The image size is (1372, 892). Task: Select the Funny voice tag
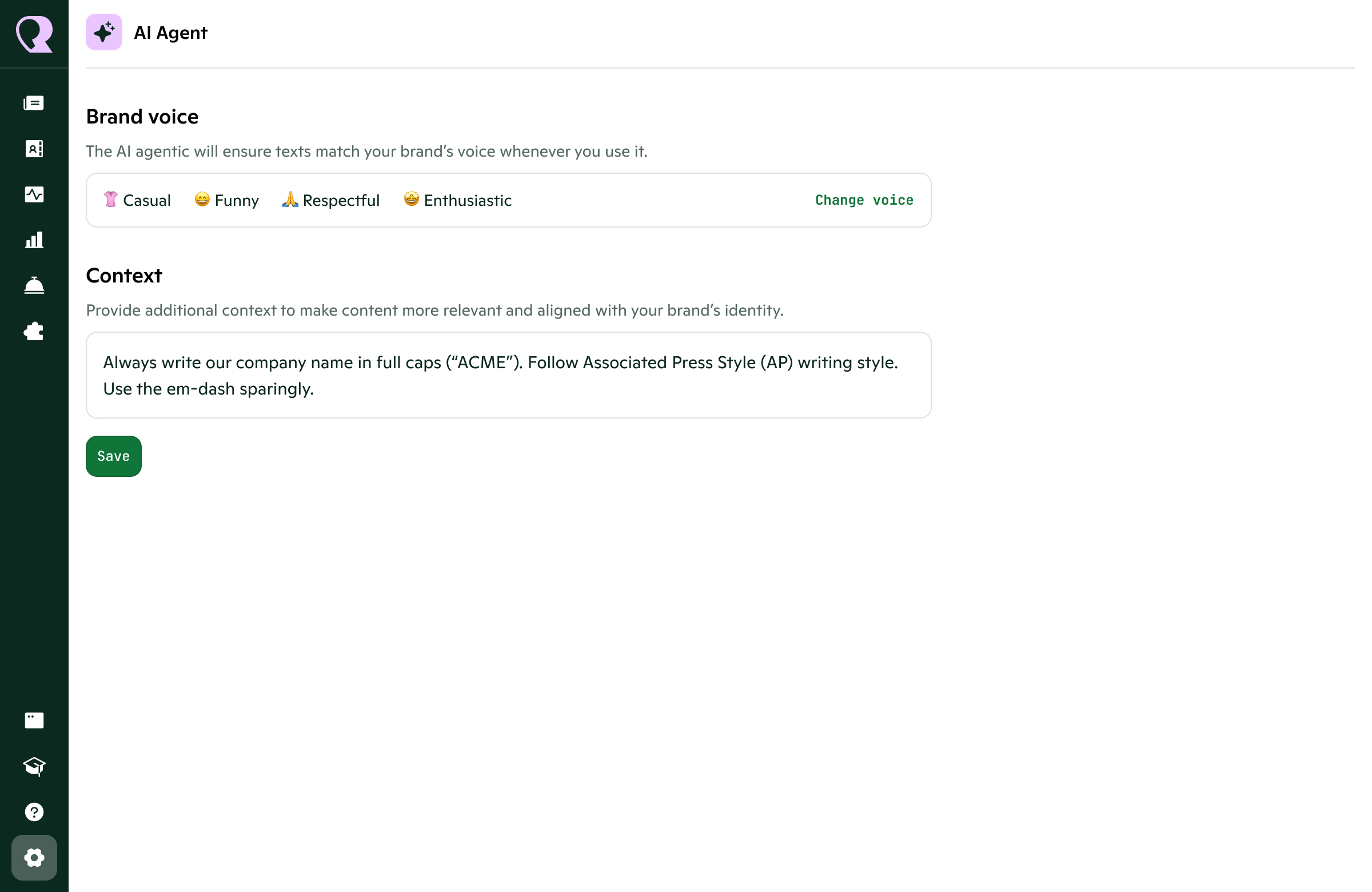click(226, 200)
